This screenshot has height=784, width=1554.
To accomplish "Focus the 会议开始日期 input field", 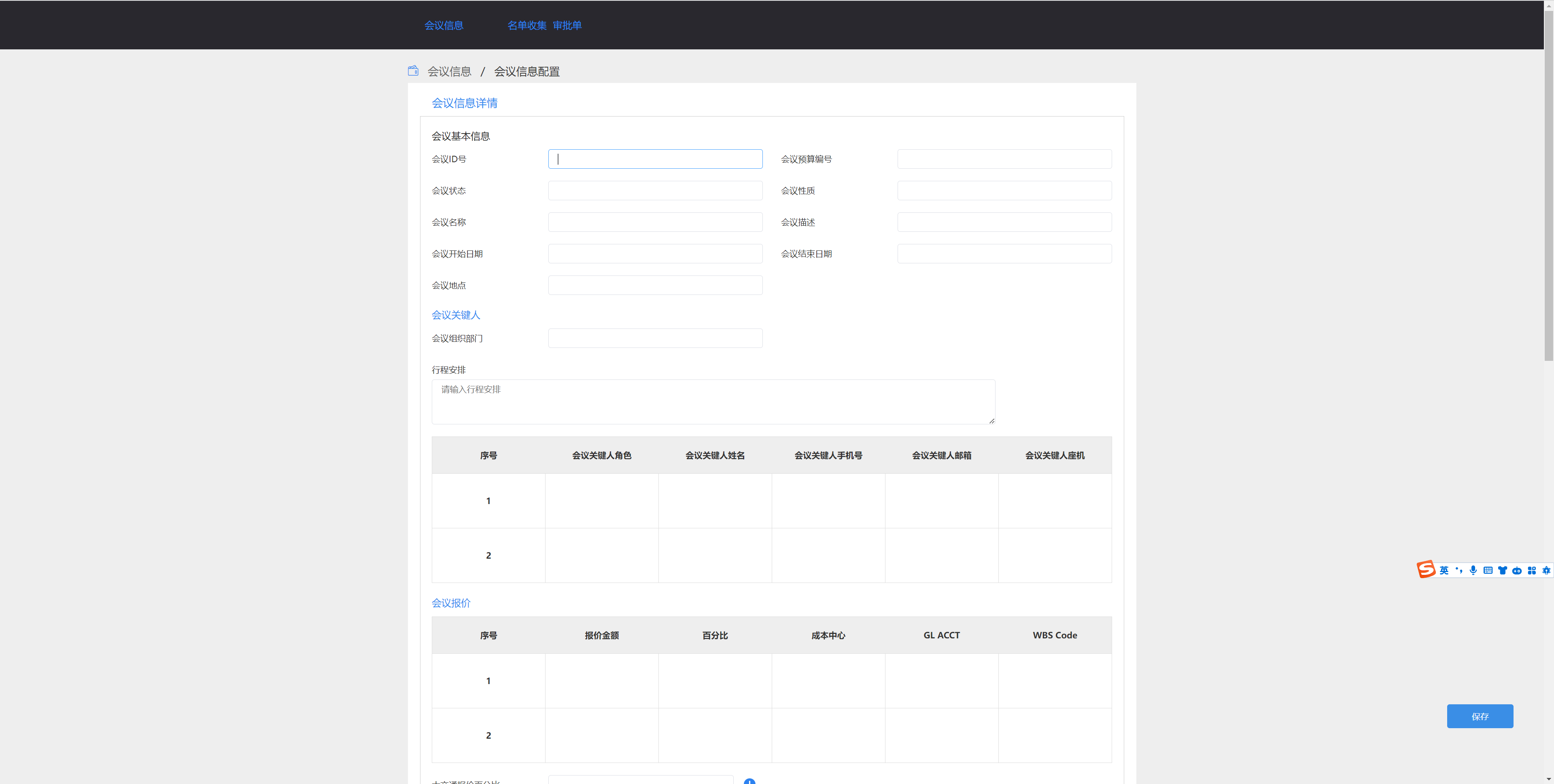I will 655,253.
